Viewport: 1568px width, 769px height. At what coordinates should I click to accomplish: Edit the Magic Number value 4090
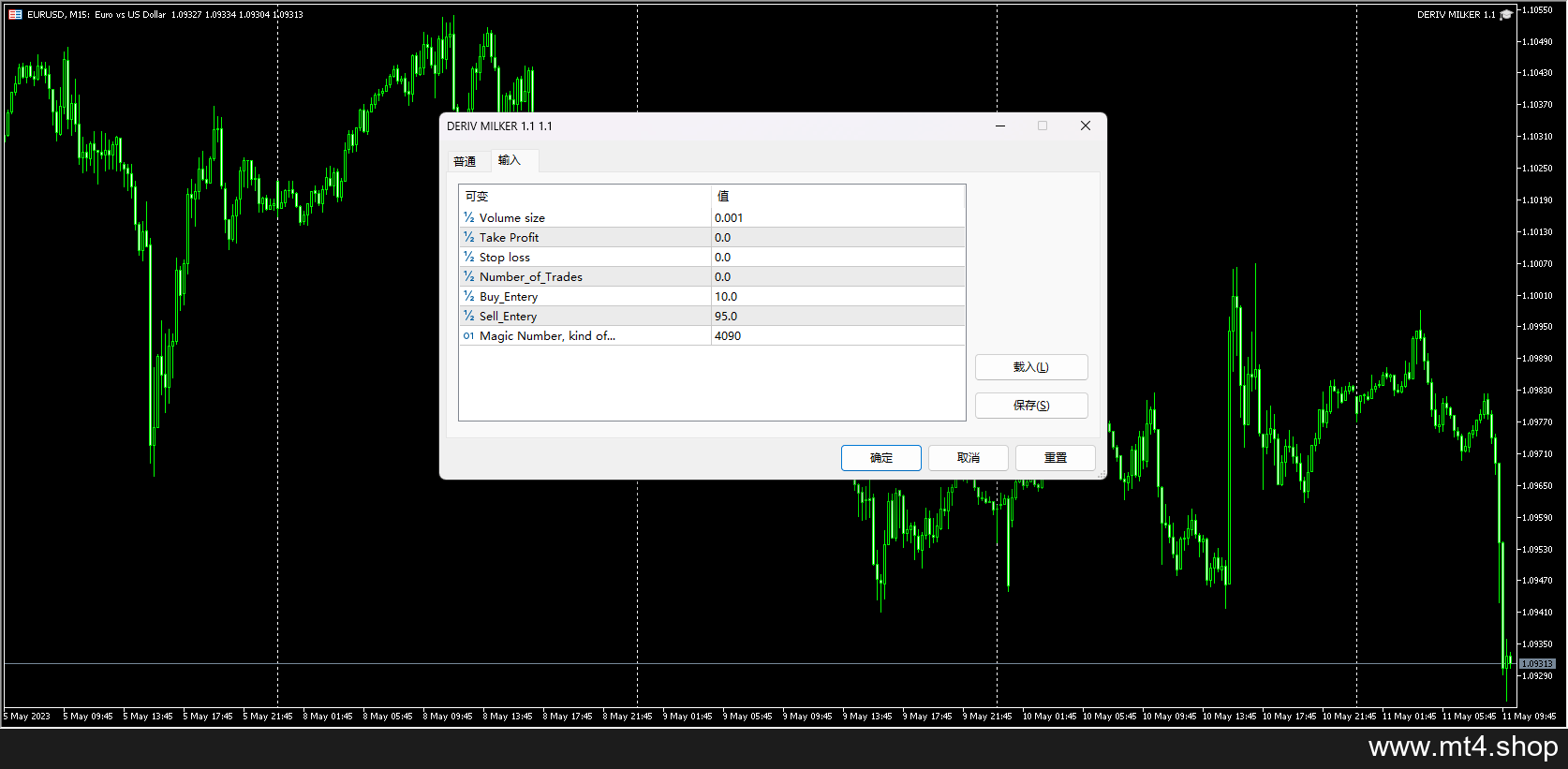click(838, 335)
